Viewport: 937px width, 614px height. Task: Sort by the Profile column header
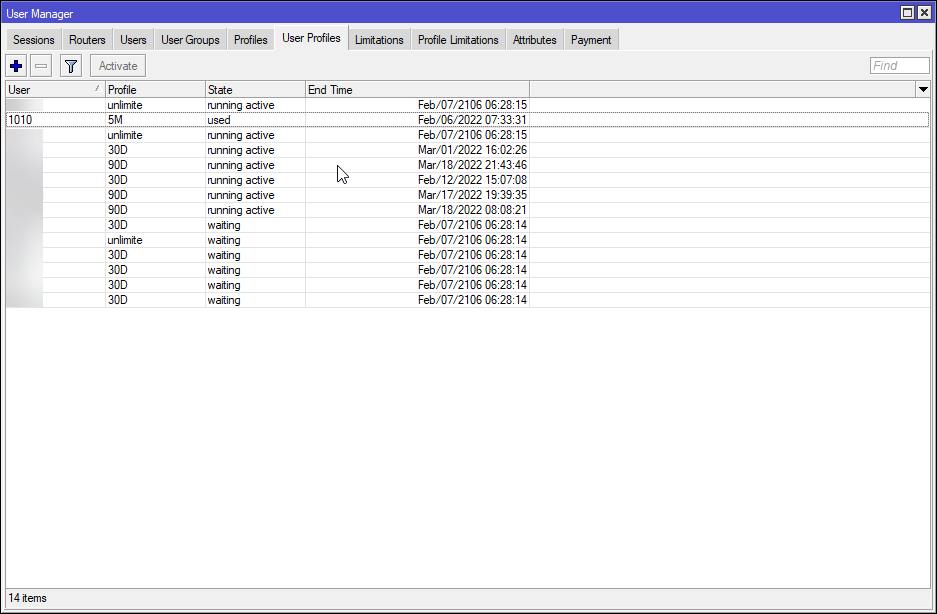click(155, 90)
